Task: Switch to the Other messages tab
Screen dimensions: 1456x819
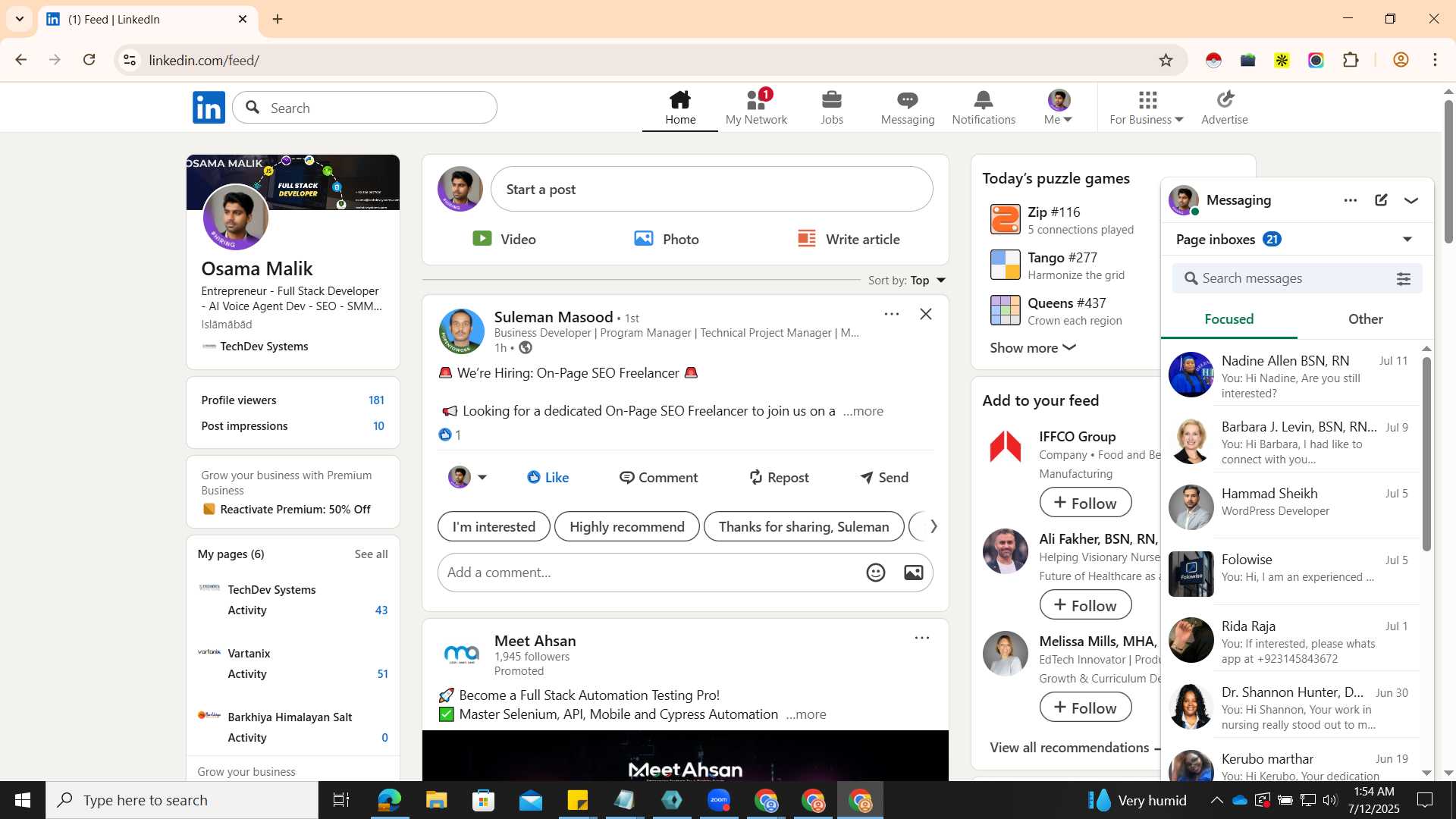Action: pyautogui.click(x=1365, y=319)
